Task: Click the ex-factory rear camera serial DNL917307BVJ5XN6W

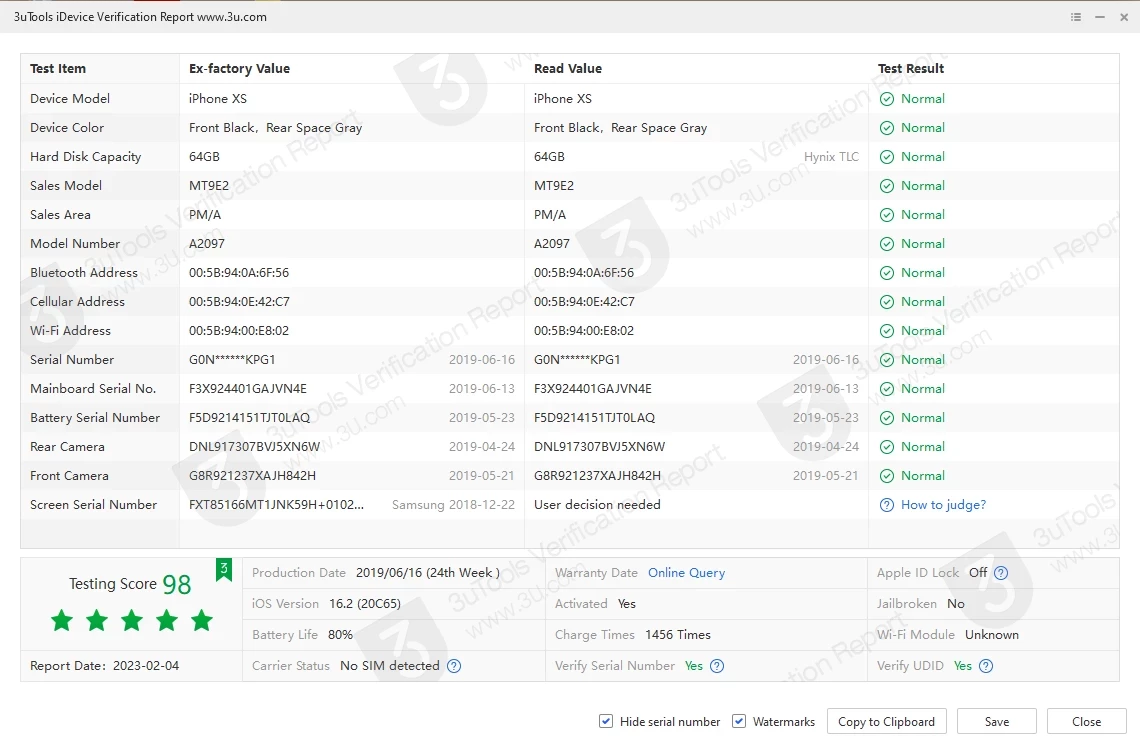Action: coord(254,447)
